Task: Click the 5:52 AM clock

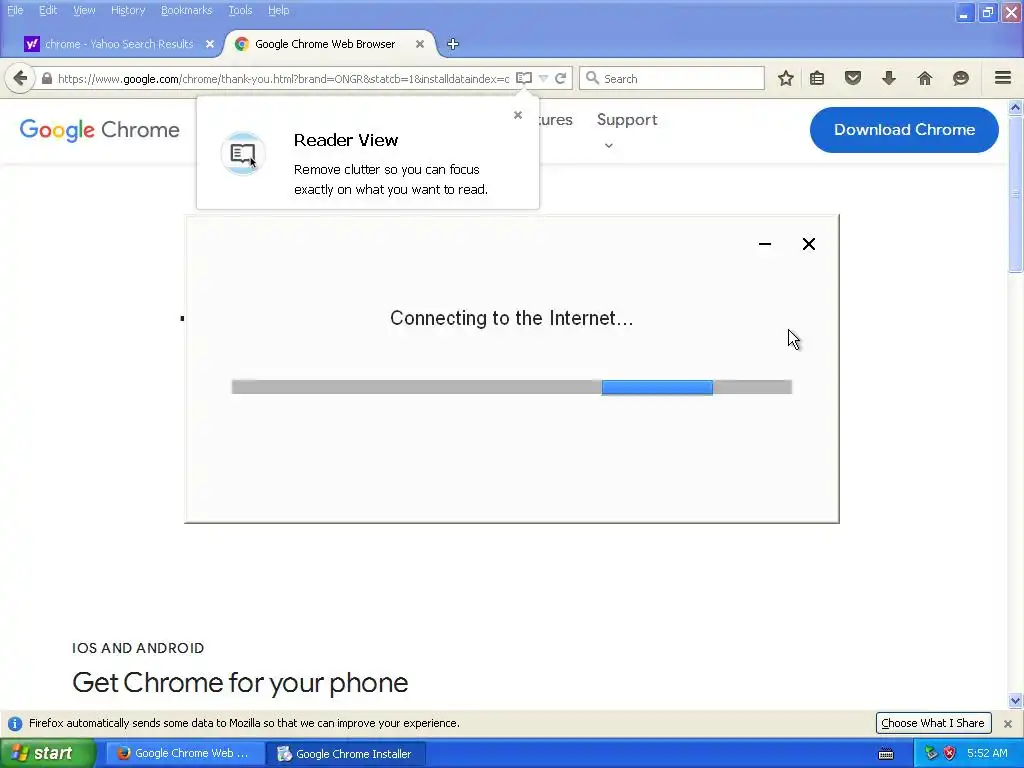Action: (x=987, y=753)
